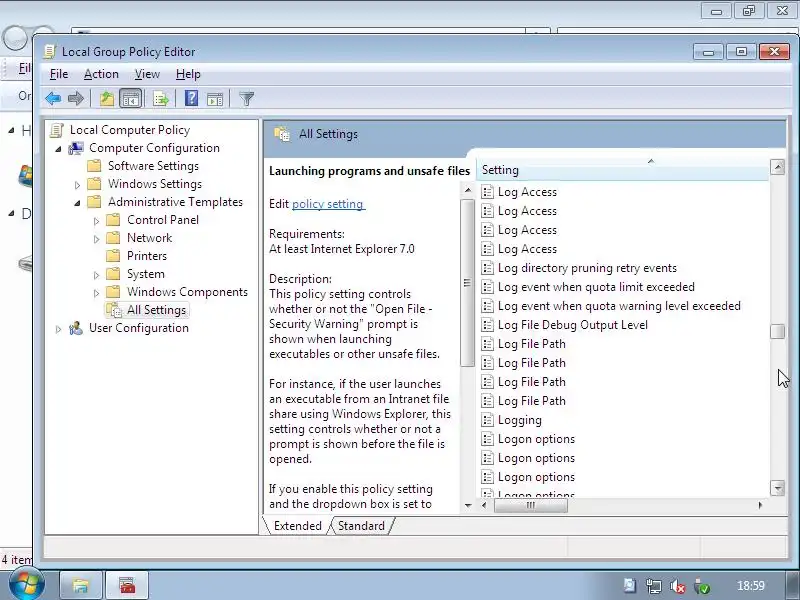The image size is (800, 600).
Task: Collapse the Computer Configuration node
Action: (x=59, y=148)
